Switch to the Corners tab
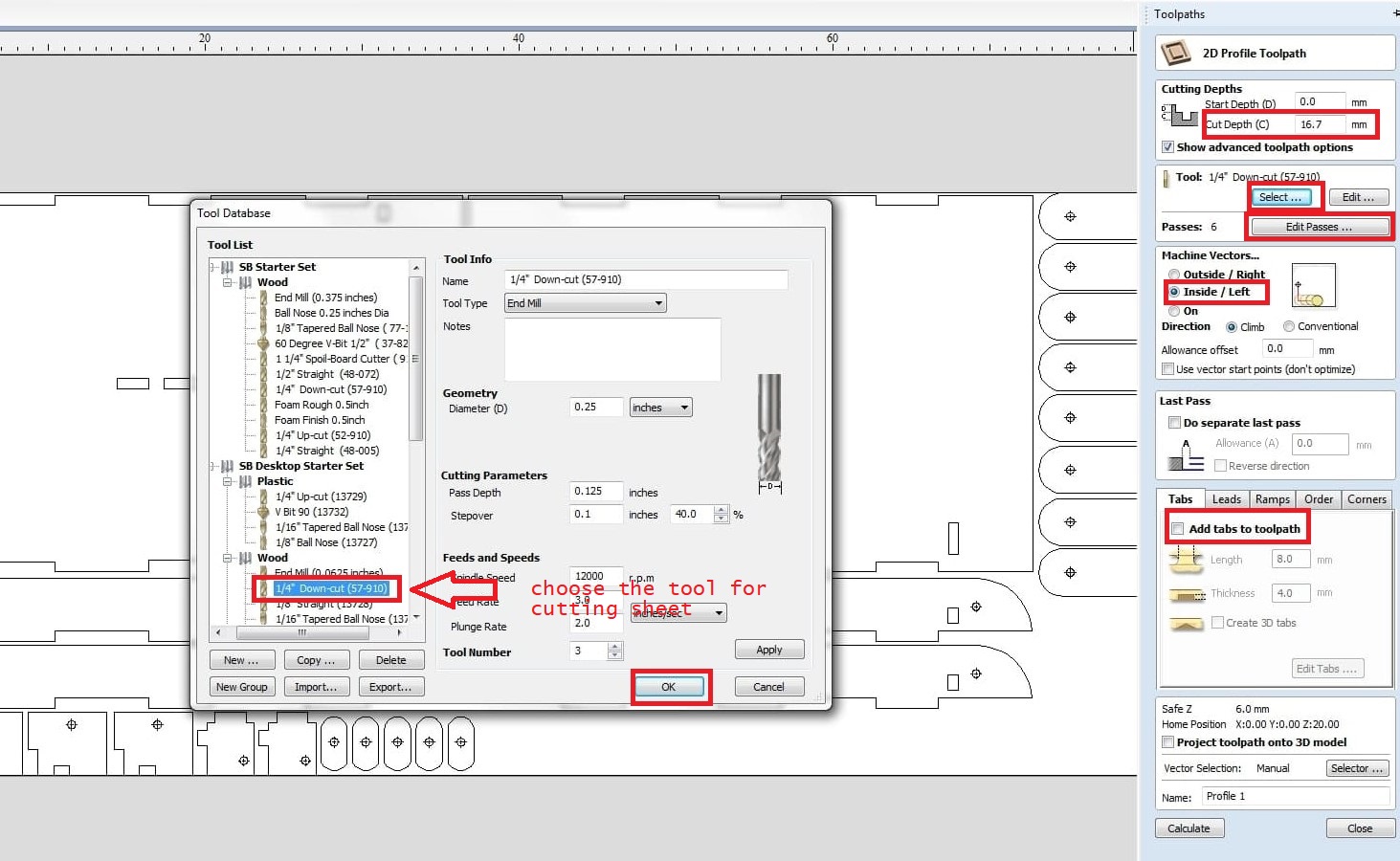The width and height of the screenshot is (1400, 861). (x=1367, y=499)
